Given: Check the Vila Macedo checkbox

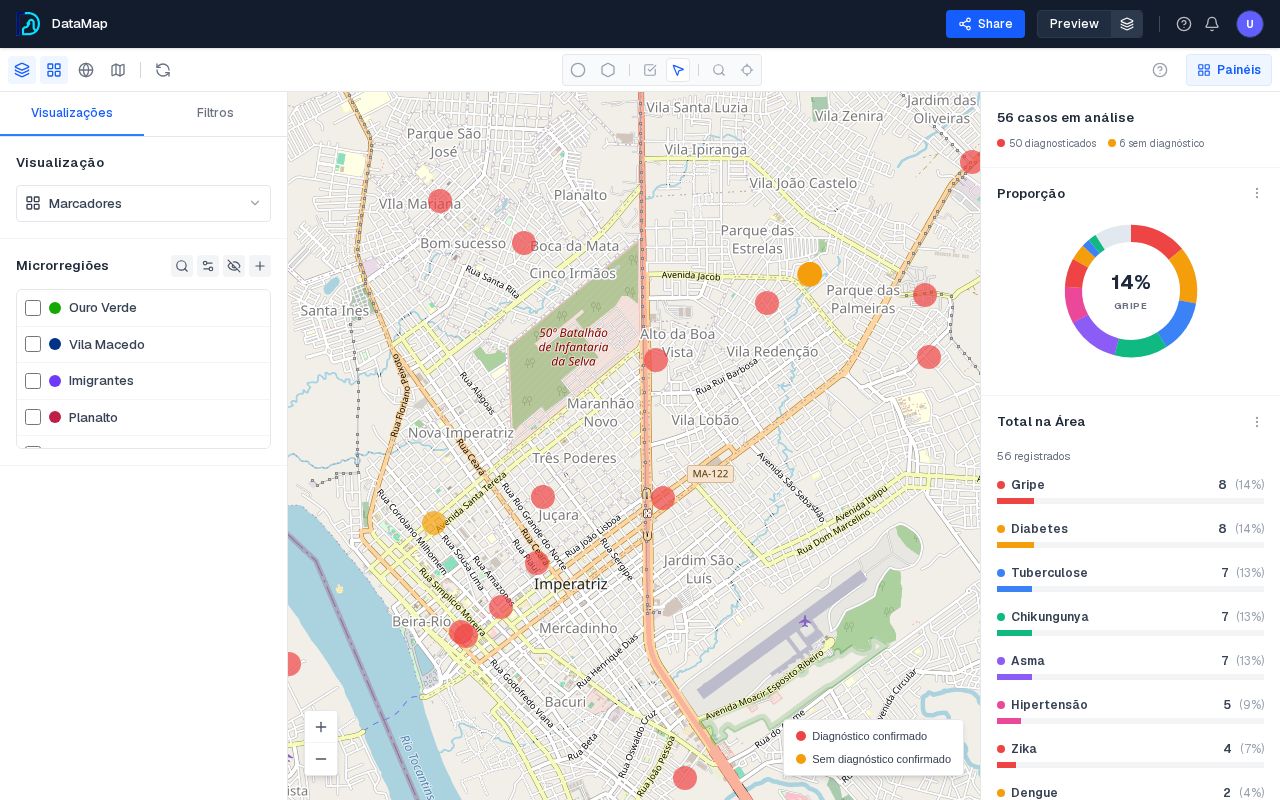Looking at the screenshot, I should [33, 344].
